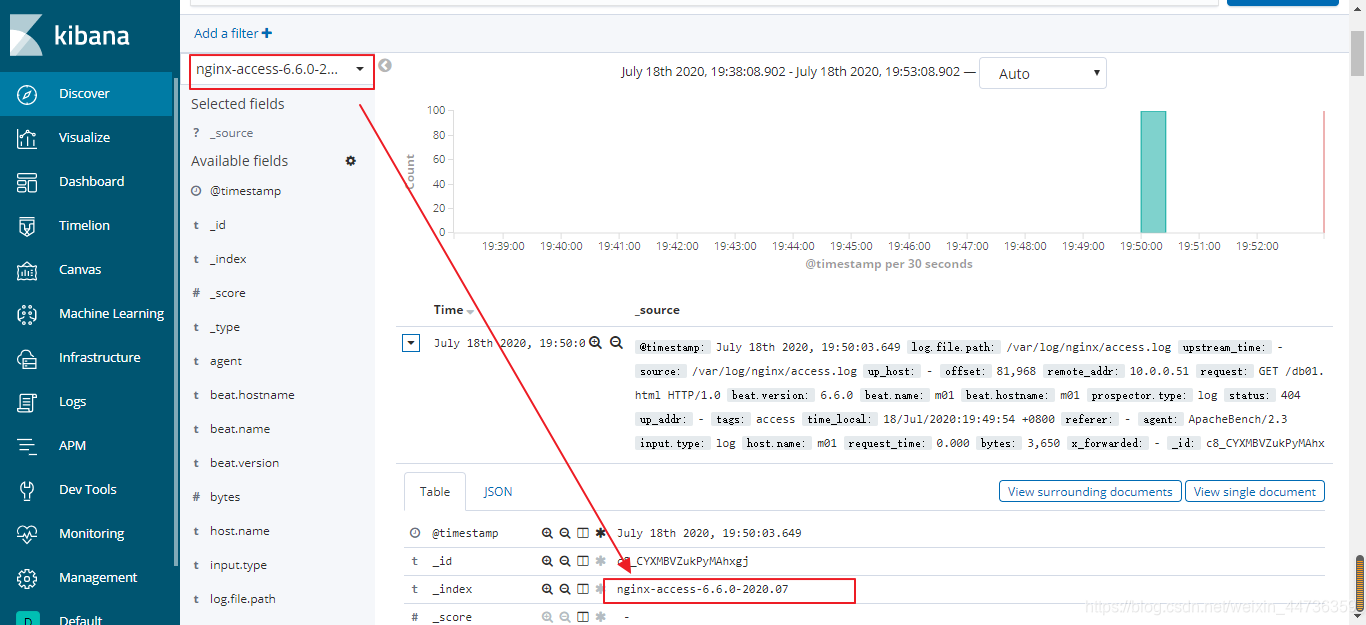Open the Auto interval dropdown
Screen dimensions: 1366x625
(x=1042, y=73)
